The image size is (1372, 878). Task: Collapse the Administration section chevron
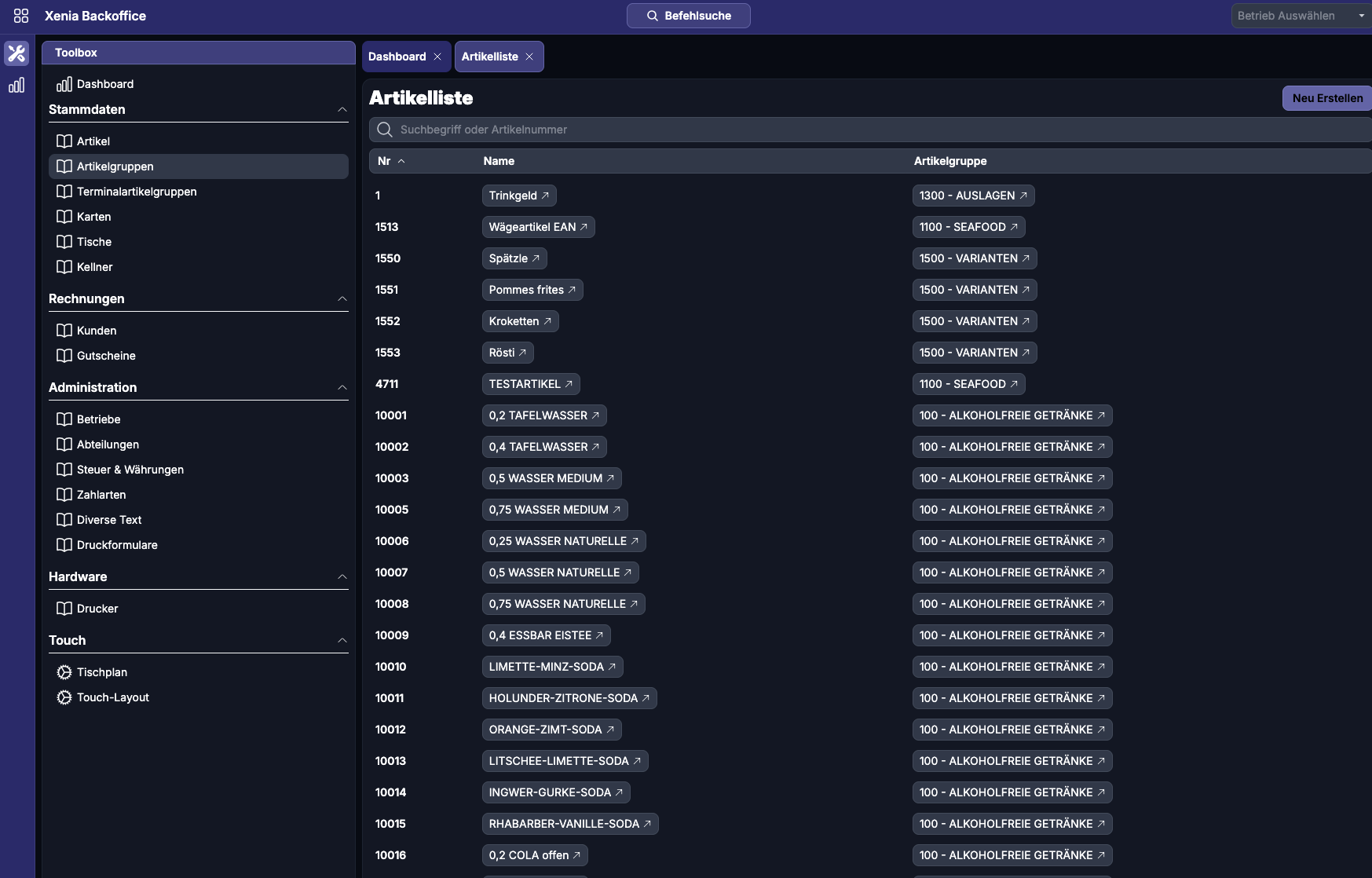coord(342,388)
